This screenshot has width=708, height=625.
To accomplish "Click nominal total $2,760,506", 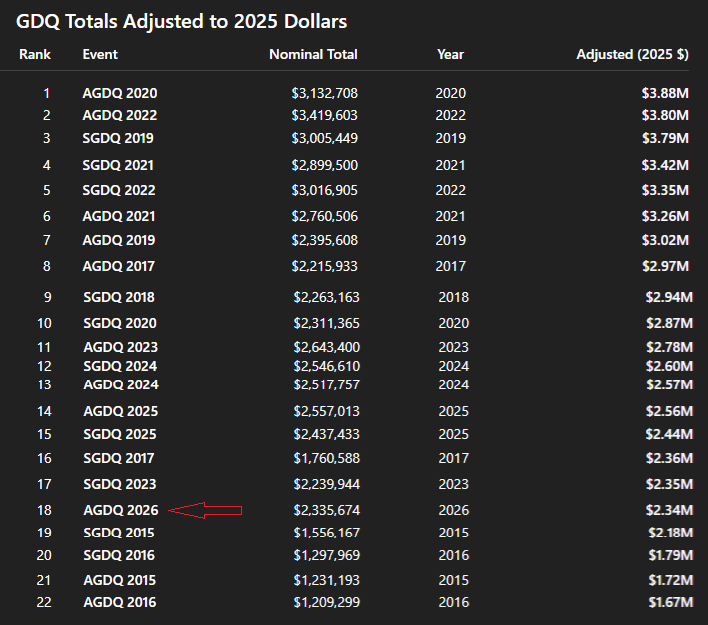I will tap(325, 216).
